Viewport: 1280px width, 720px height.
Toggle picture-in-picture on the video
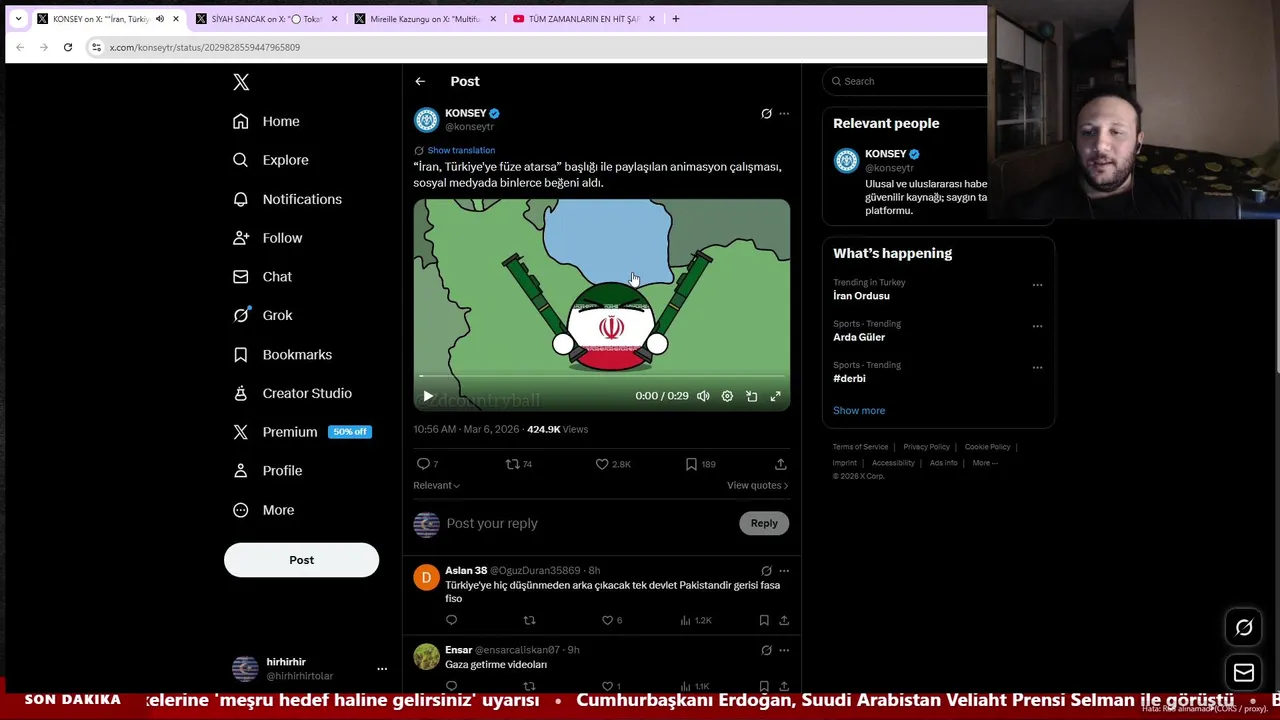(x=751, y=396)
